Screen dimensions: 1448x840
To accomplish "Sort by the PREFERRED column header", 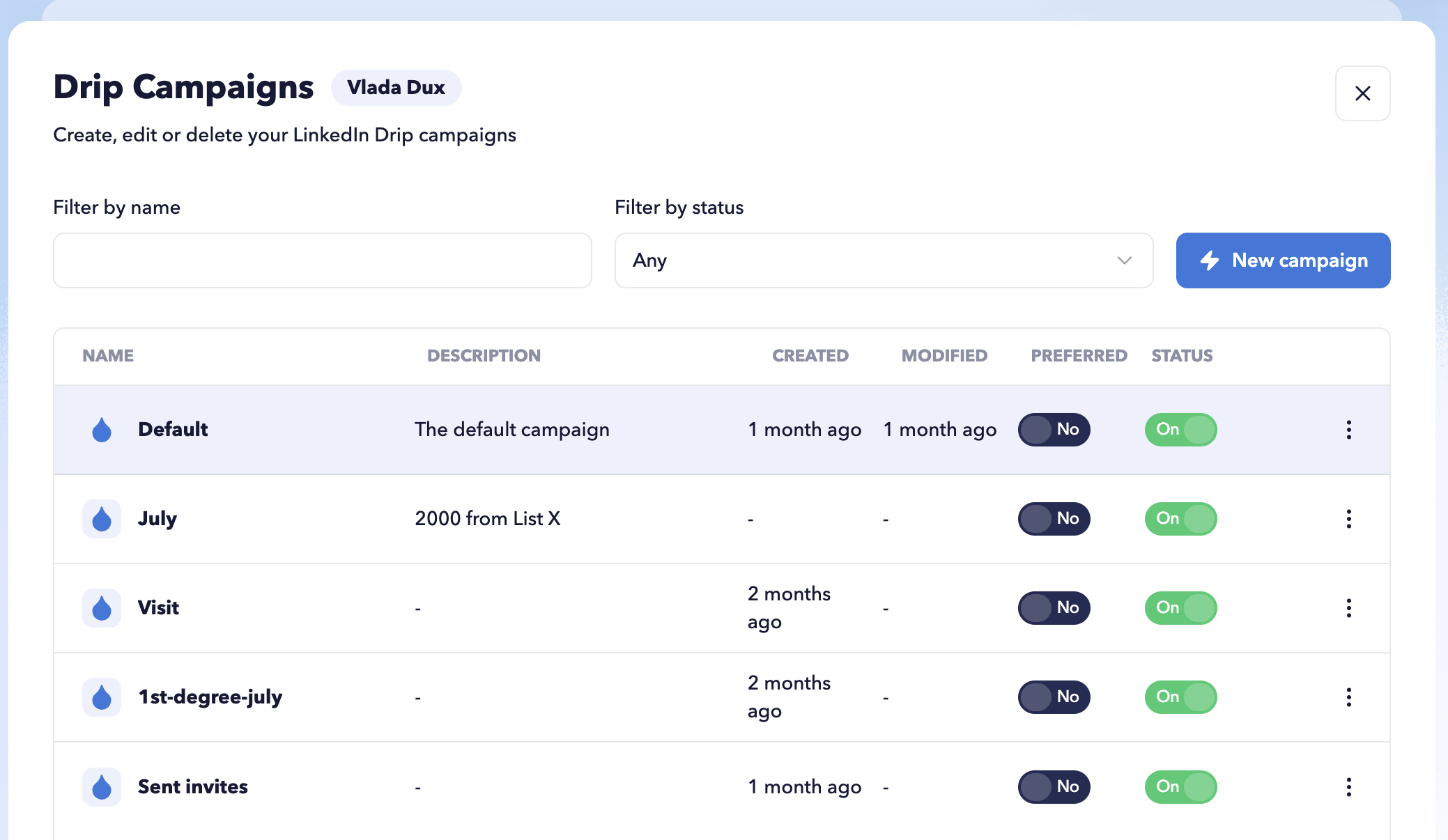I will tap(1079, 356).
